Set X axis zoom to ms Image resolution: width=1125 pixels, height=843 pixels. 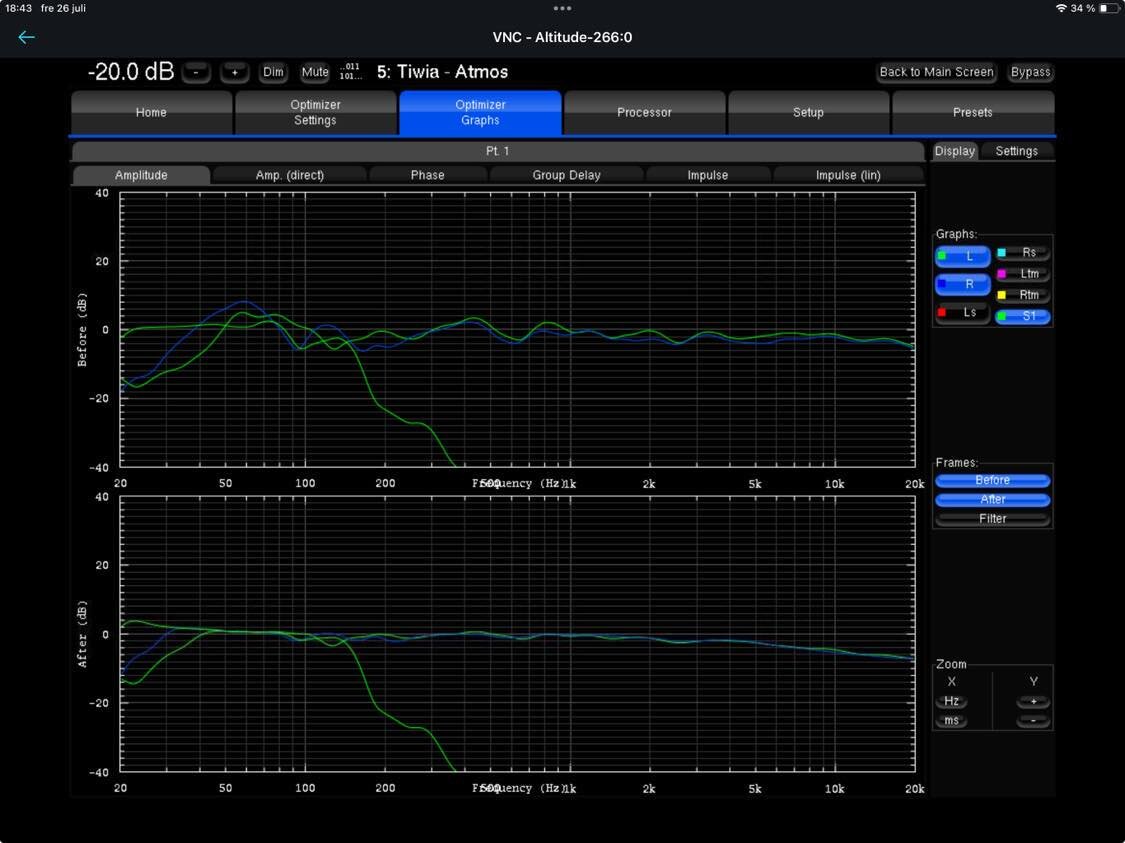click(x=951, y=721)
